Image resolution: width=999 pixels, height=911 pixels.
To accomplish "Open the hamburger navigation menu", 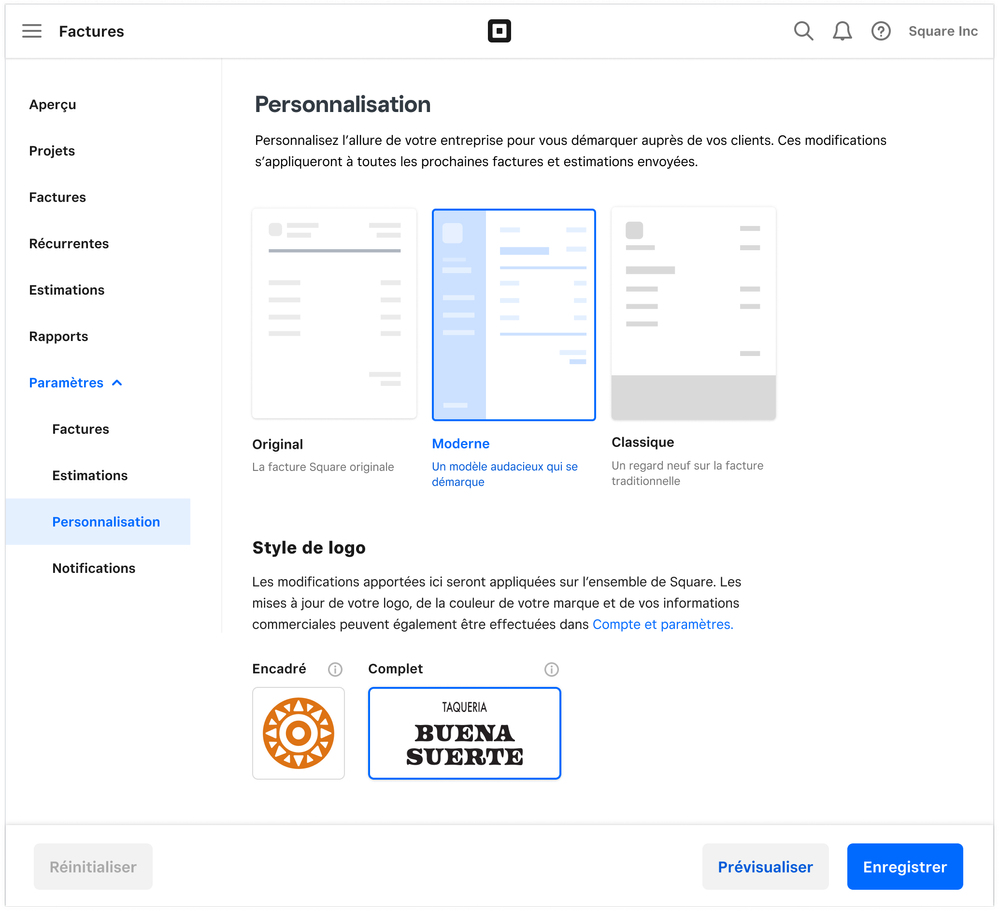I will point(32,31).
